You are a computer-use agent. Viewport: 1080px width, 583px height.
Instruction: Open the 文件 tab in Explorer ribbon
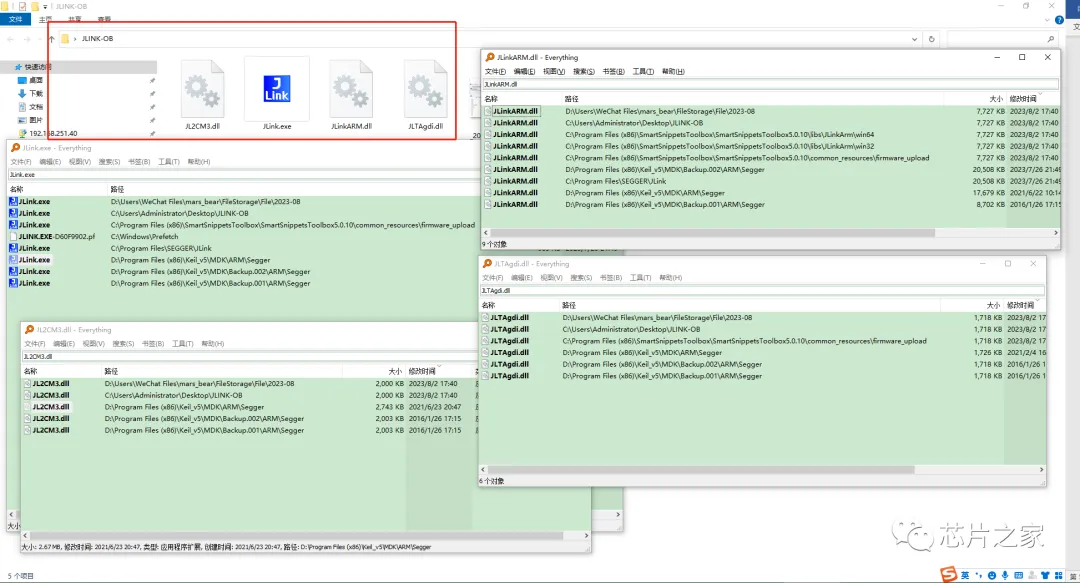pos(15,19)
